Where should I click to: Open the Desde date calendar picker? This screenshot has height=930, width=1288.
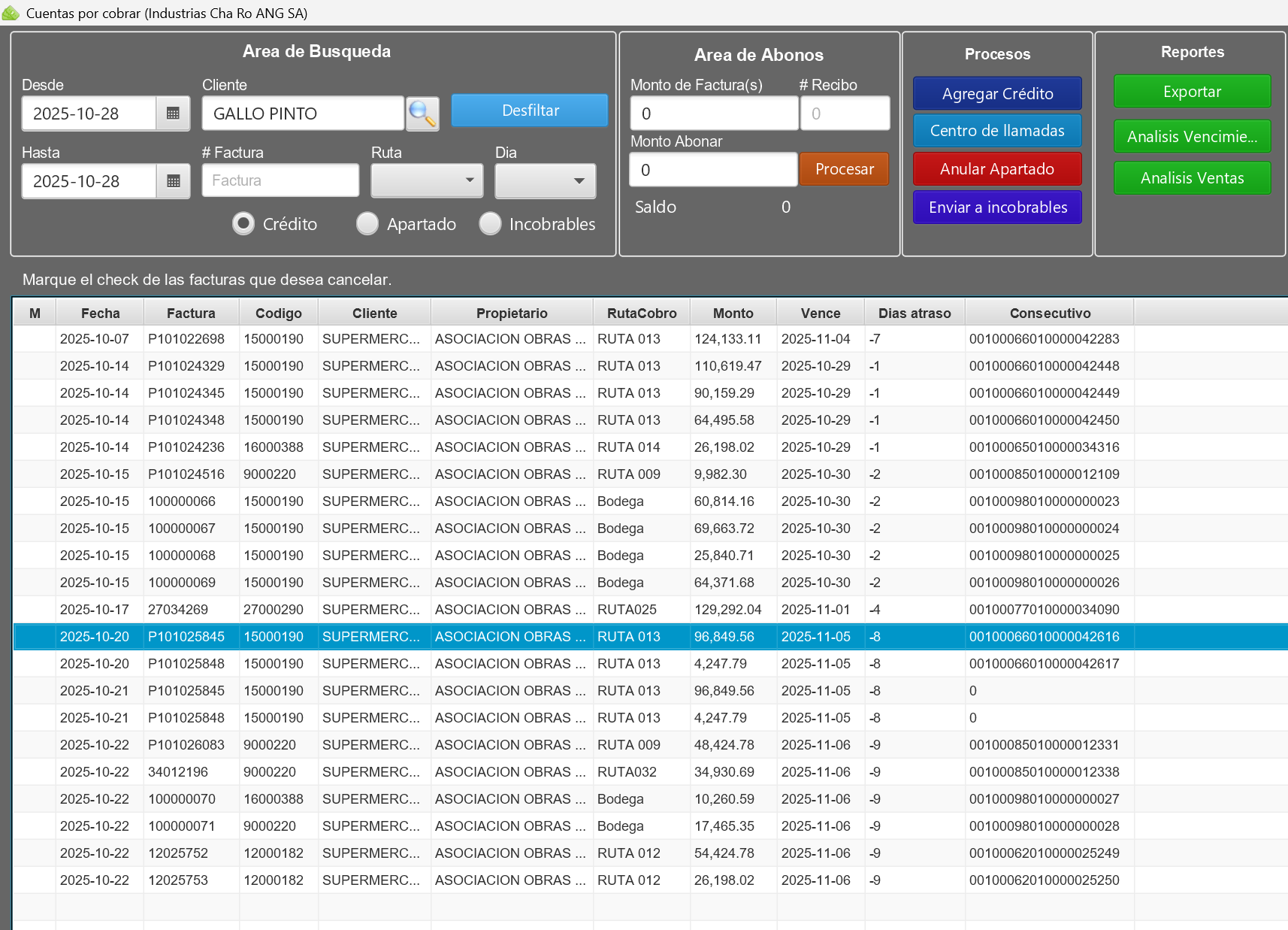tap(173, 114)
